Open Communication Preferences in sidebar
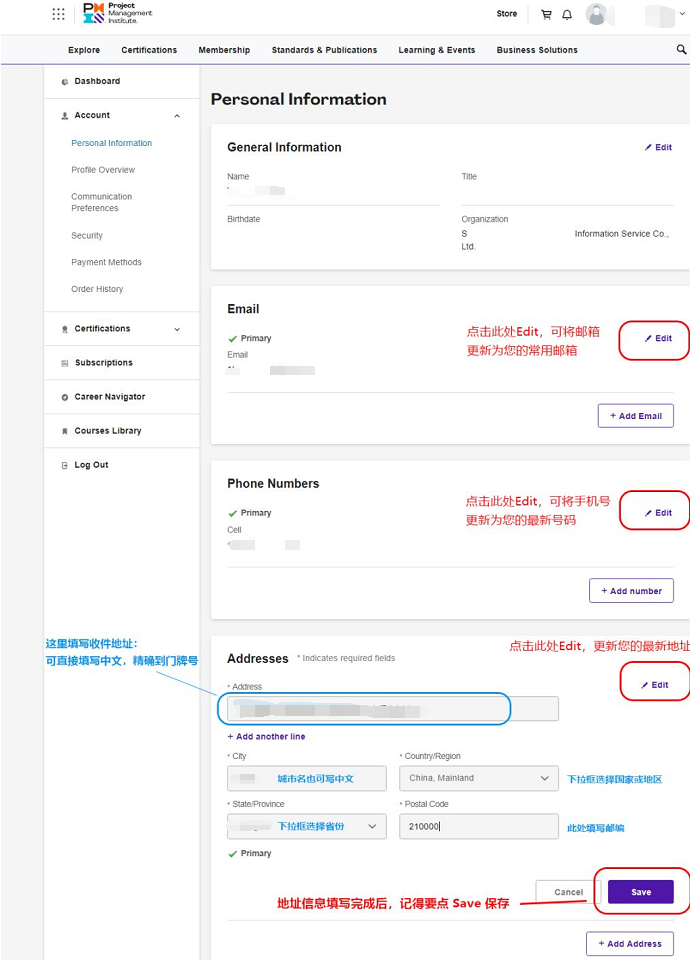The height and width of the screenshot is (960, 690). click(x=101, y=202)
